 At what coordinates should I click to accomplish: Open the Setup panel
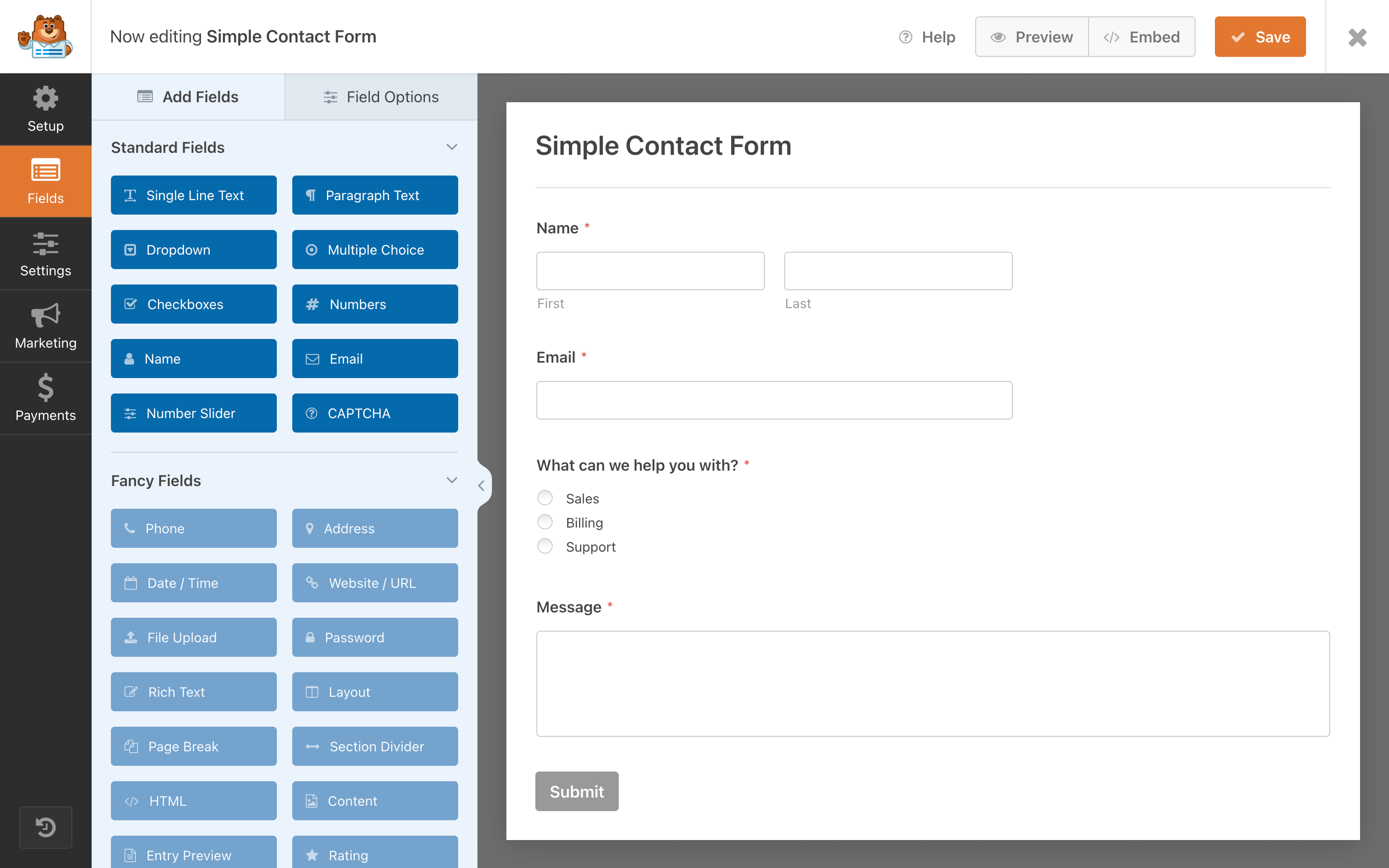tap(45, 108)
